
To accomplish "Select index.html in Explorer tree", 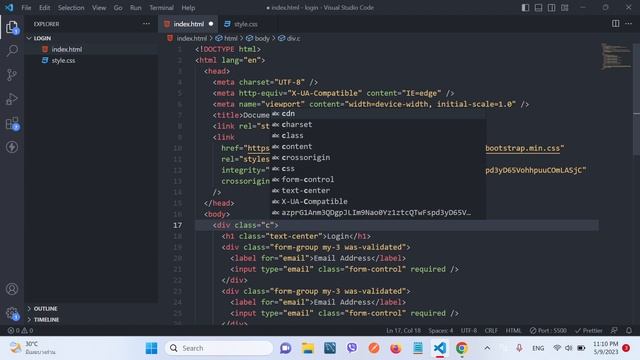I will pos(92,49).
